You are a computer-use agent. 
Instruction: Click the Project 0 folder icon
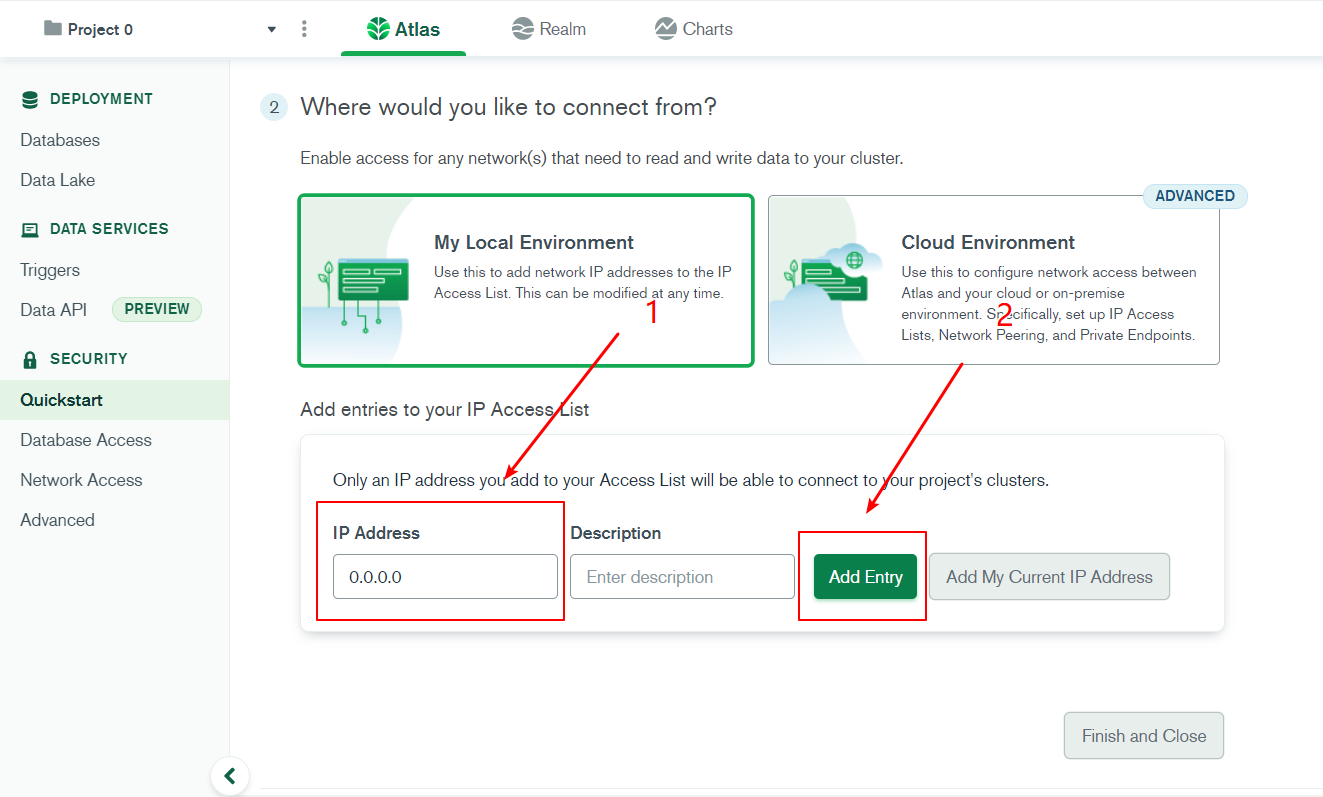tap(53, 29)
